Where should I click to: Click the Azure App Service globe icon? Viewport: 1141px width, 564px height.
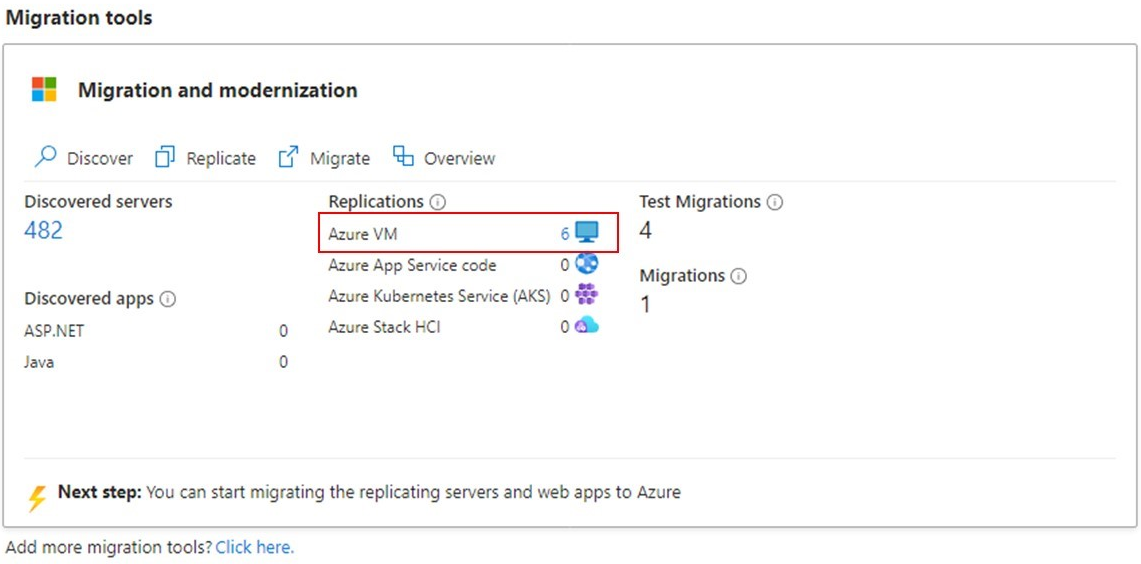[x=587, y=264]
